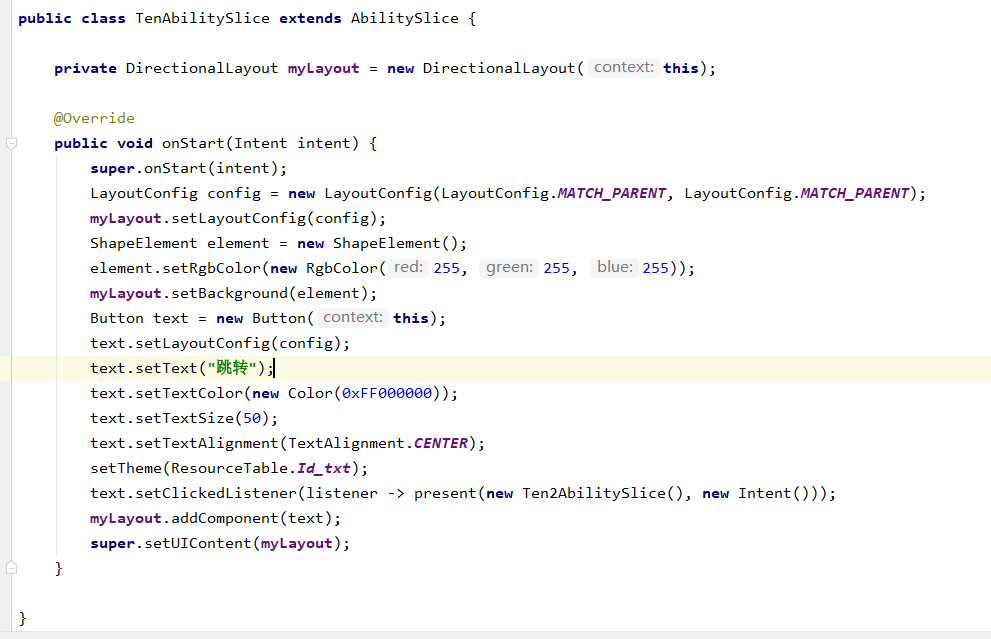Click the config variable in its LayoutConfig declaration
Viewport: 991px width, 639px height.
(x=234, y=193)
